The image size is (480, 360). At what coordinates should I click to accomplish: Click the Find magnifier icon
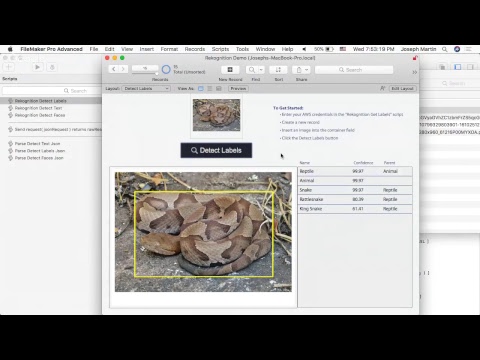(252, 69)
